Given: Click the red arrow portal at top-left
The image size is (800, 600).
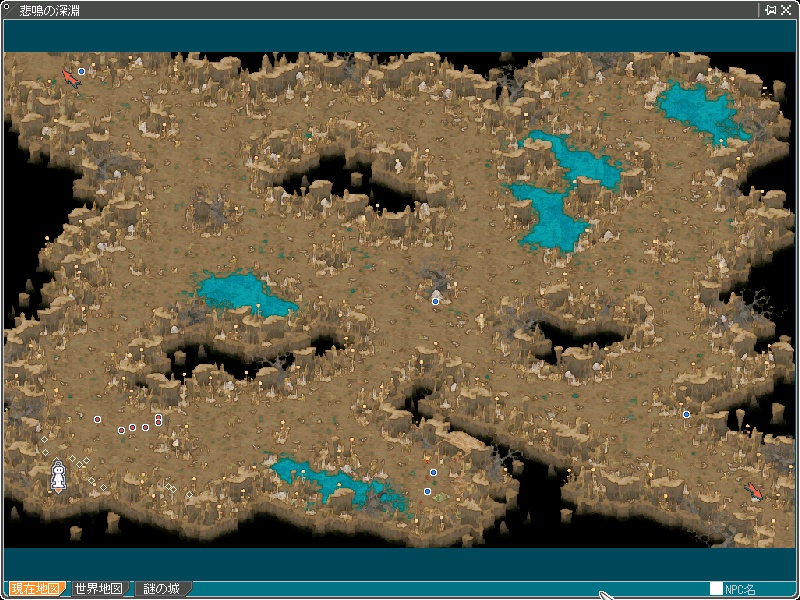Looking at the screenshot, I should coord(69,76).
